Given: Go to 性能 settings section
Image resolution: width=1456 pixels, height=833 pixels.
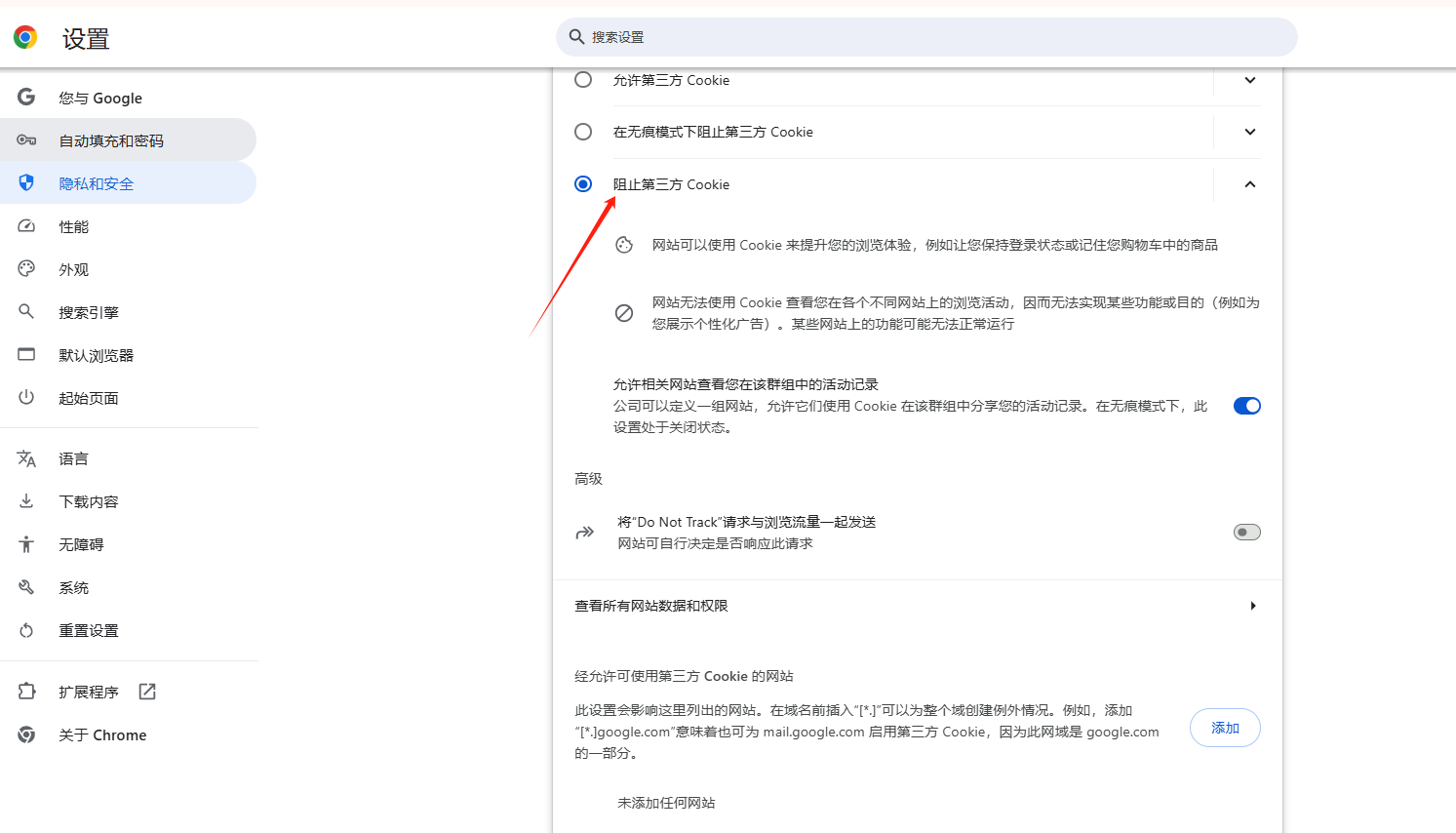Looking at the screenshot, I should (128, 226).
